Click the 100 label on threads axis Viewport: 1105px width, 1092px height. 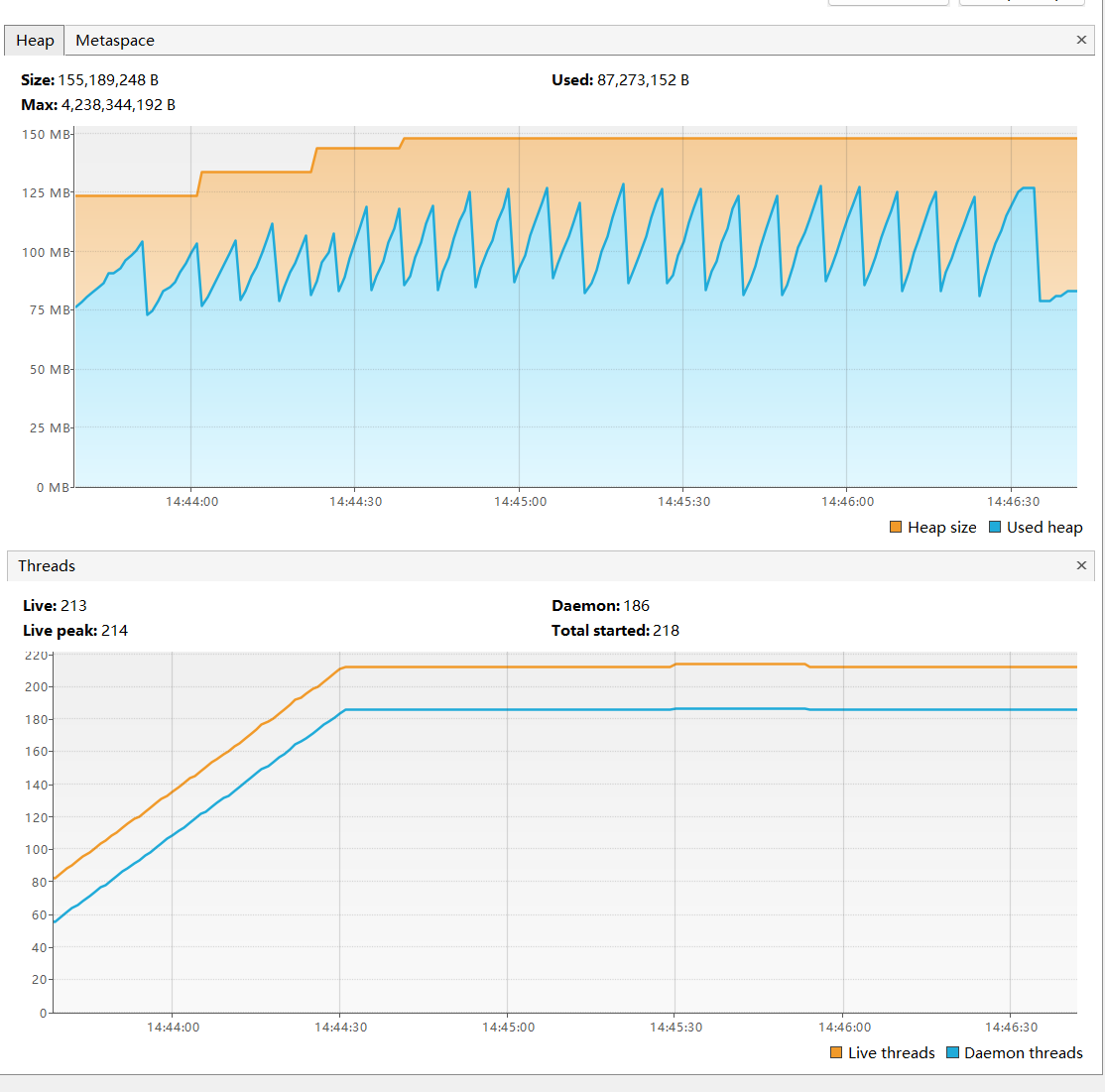coord(36,850)
